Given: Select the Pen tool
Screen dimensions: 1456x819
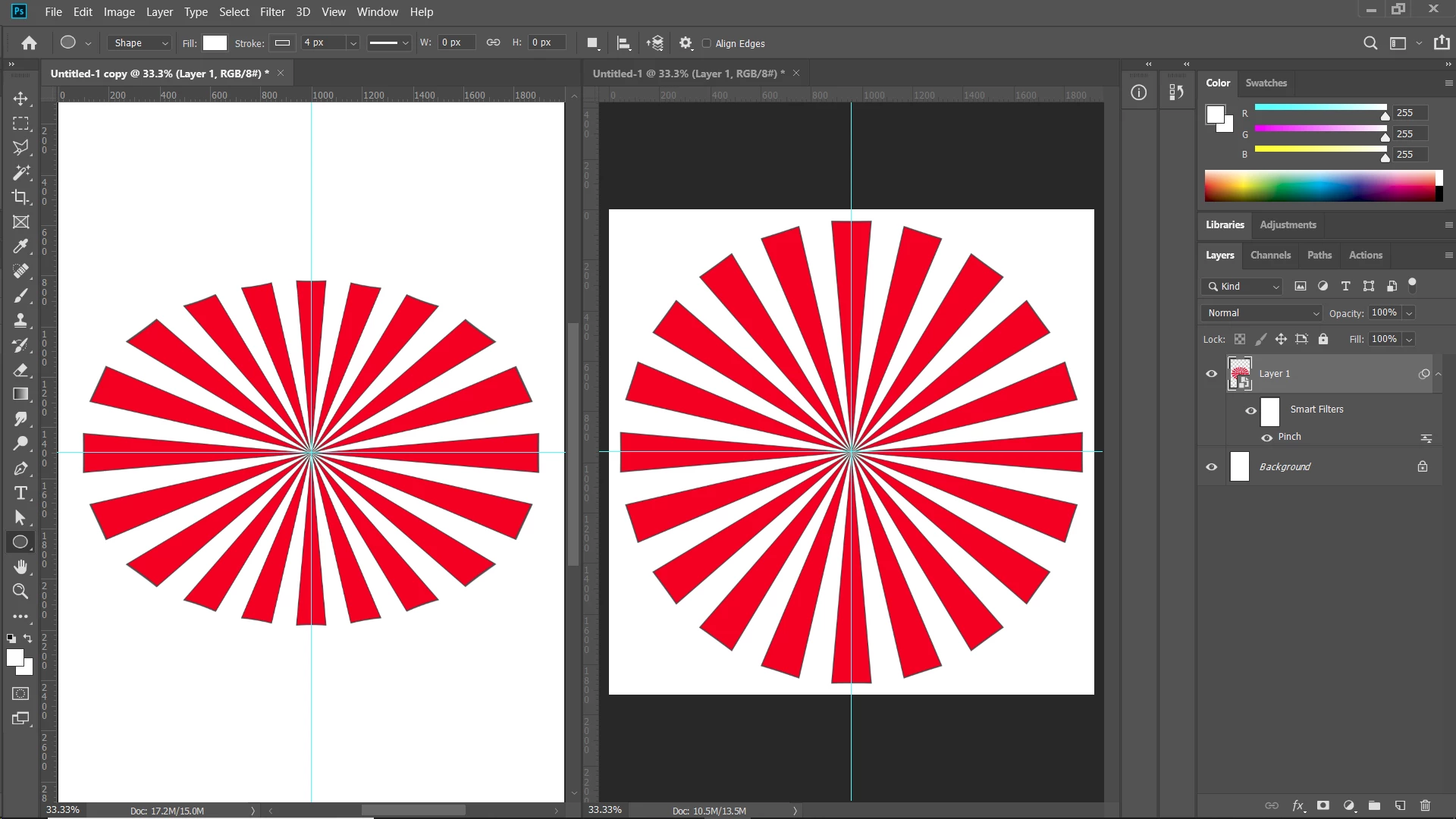Looking at the screenshot, I should tap(20, 469).
